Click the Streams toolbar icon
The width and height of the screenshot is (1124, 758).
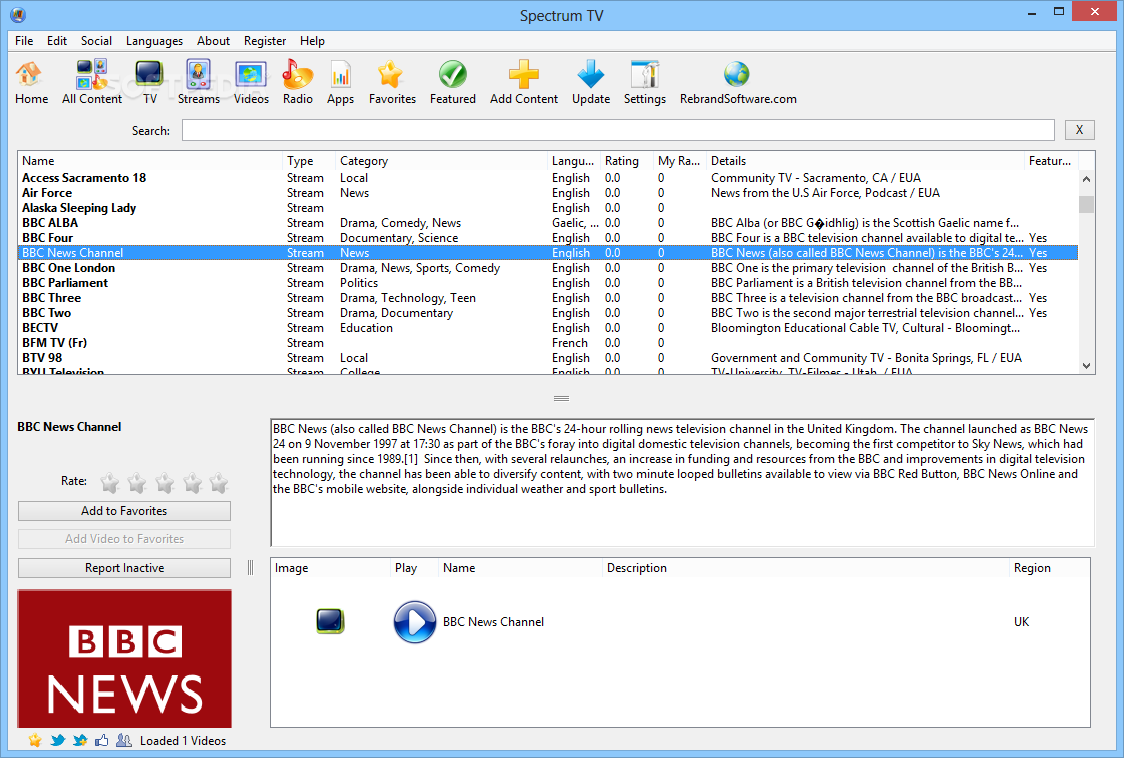point(198,76)
